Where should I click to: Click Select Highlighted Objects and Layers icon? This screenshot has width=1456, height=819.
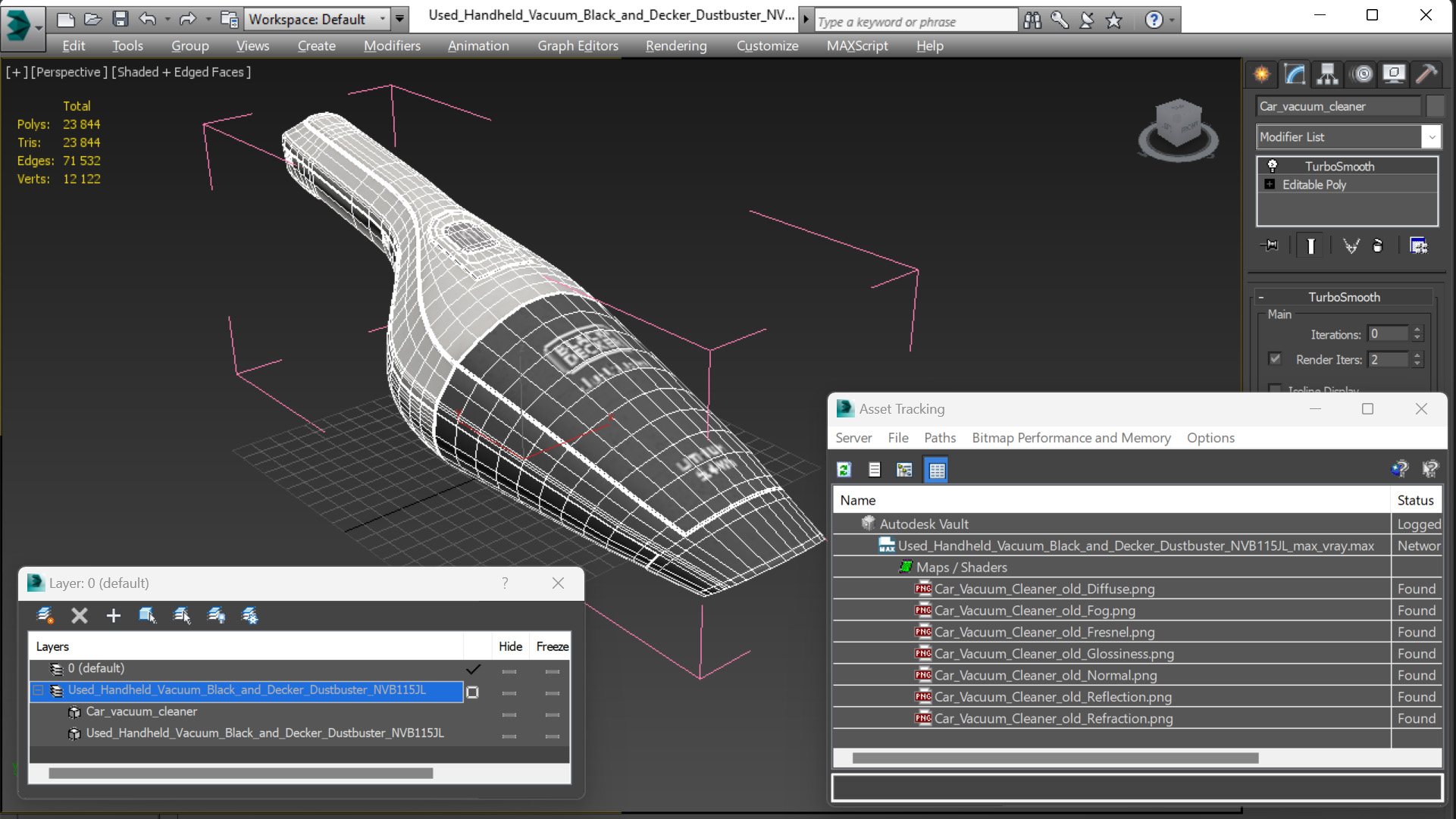coord(147,615)
